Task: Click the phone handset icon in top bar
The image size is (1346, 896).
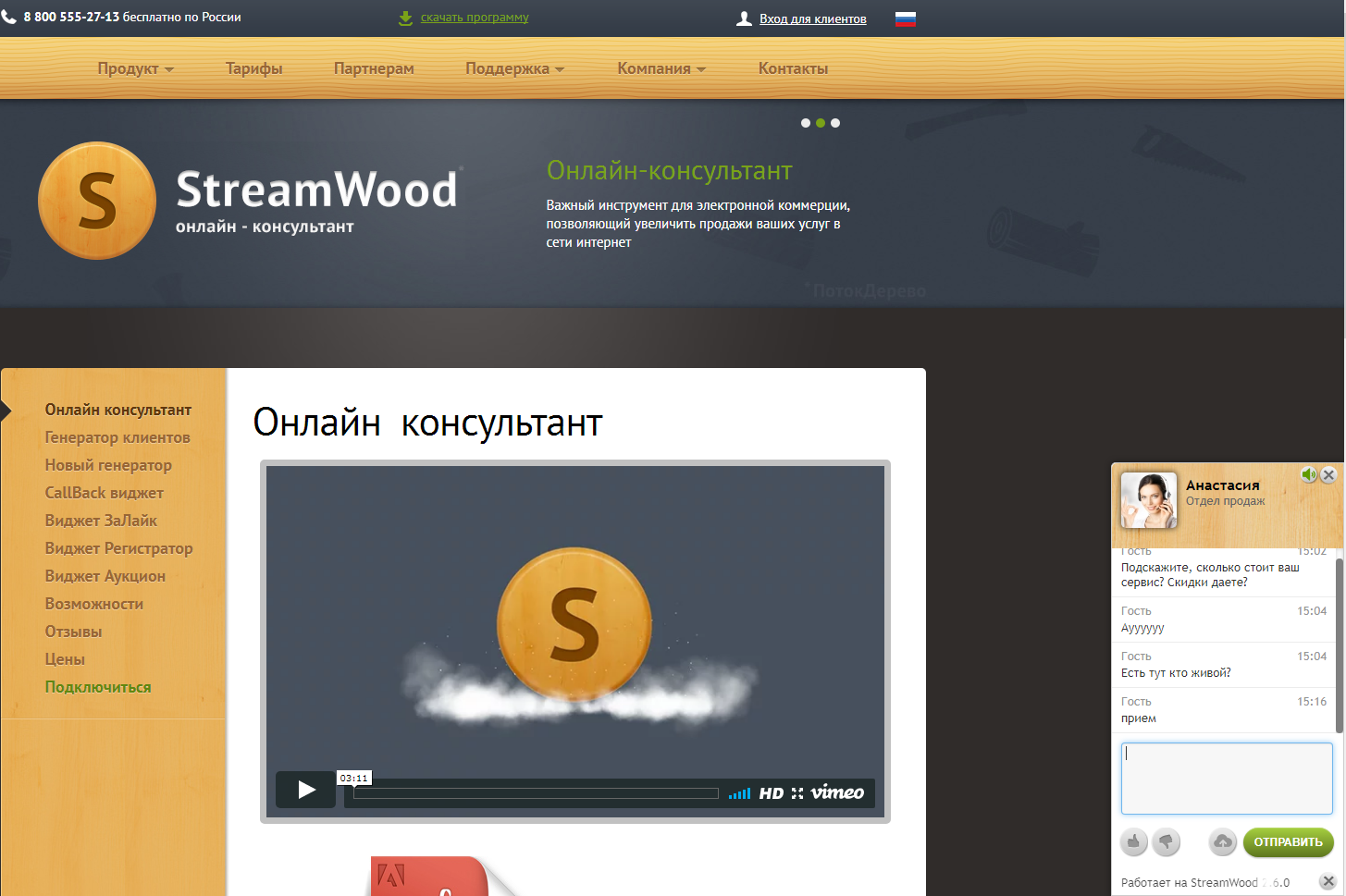Action: [x=9, y=17]
